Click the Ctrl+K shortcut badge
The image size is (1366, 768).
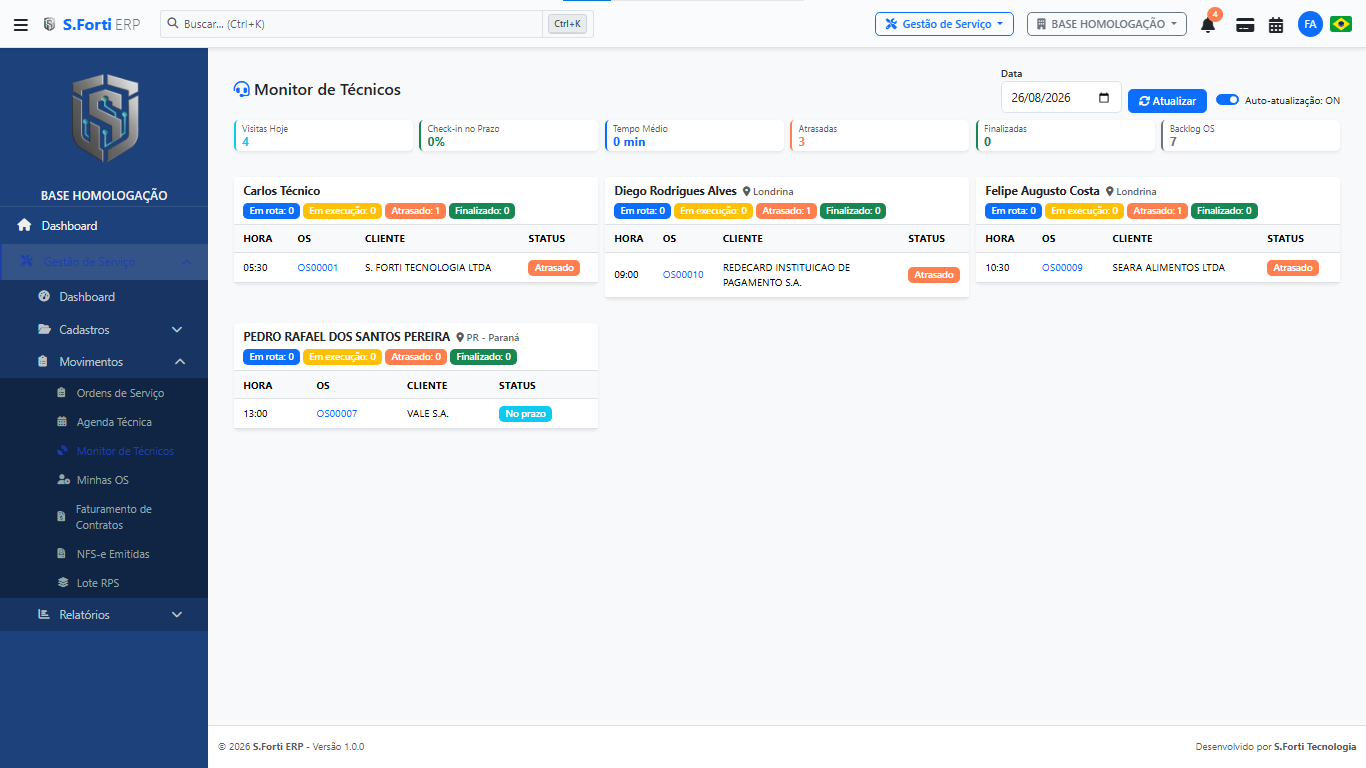[567, 24]
